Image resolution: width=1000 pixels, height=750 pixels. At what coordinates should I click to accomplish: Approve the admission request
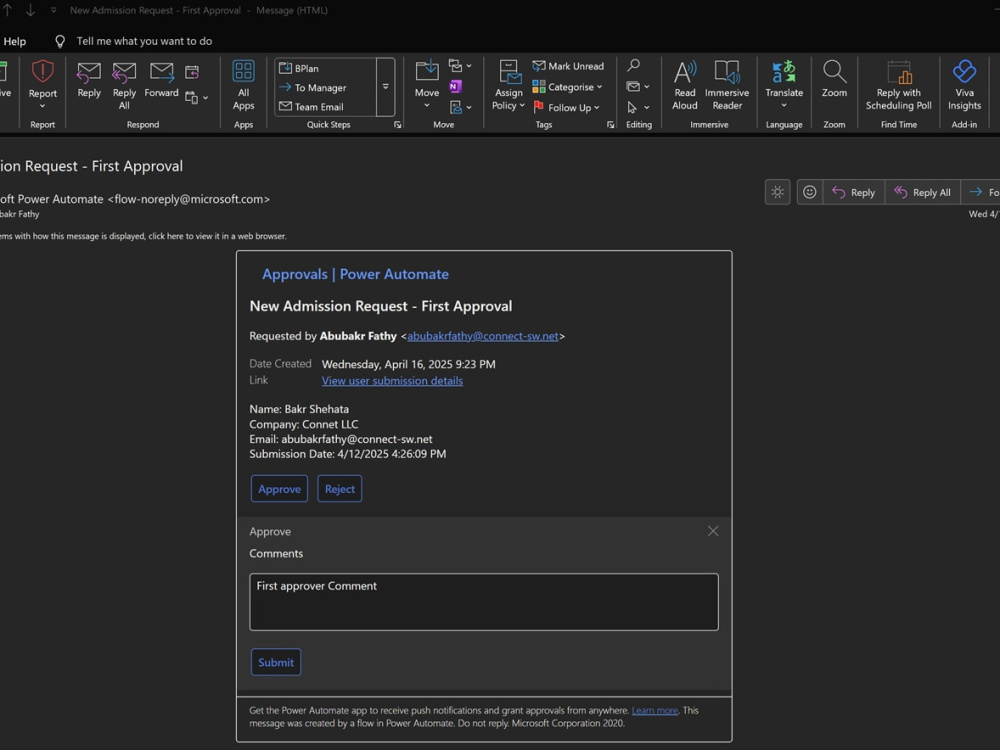(279, 488)
